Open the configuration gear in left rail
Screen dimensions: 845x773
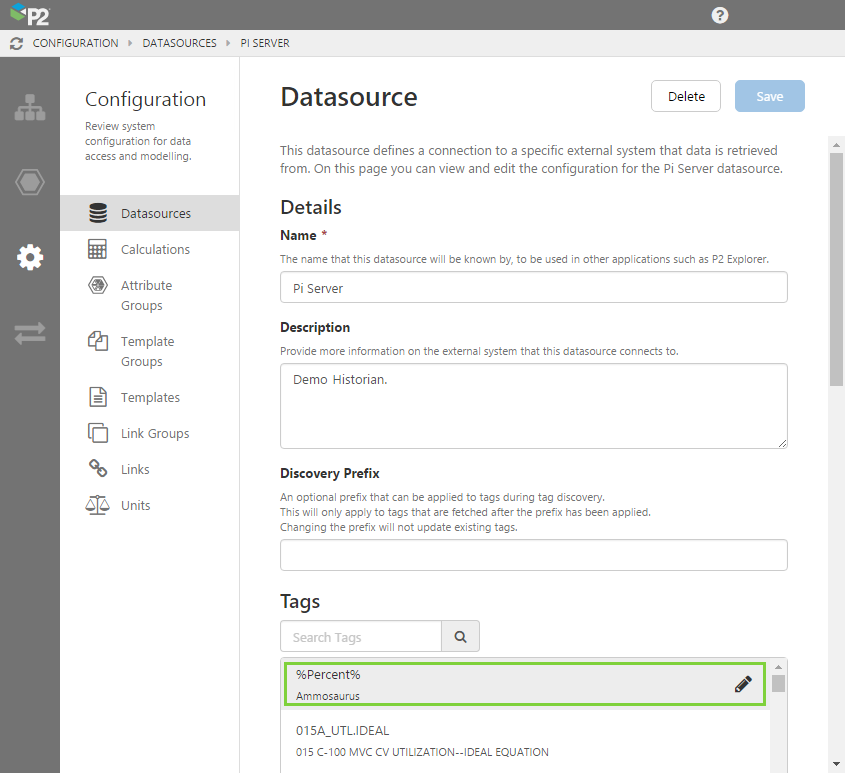pyautogui.click(x=29, y=257)
